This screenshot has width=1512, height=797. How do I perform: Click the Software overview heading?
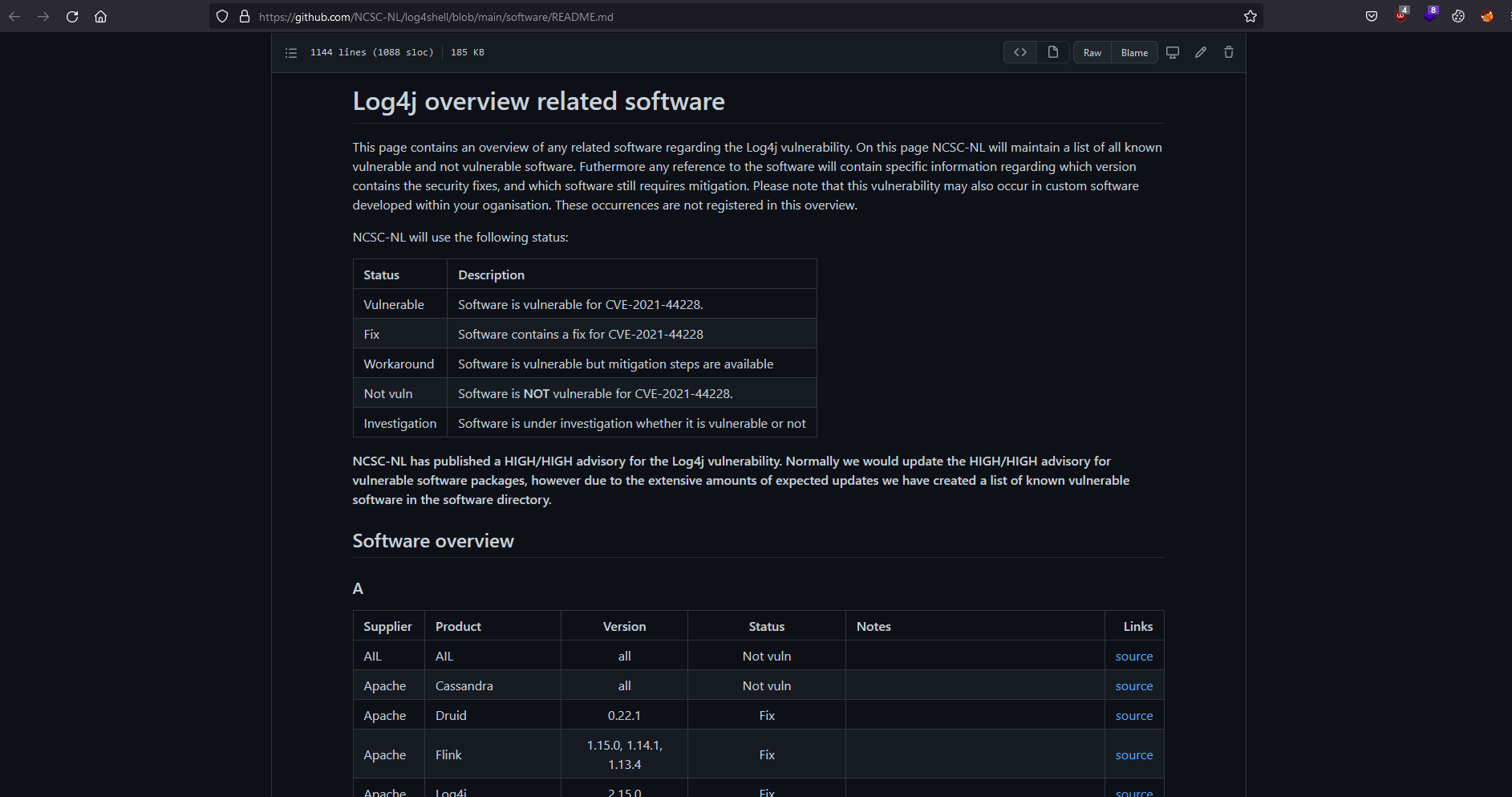pyautogui.click(x=433, y=541)
